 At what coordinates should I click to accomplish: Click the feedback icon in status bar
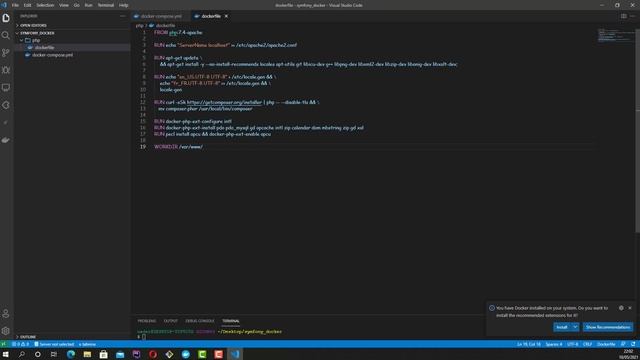[623, 344]
